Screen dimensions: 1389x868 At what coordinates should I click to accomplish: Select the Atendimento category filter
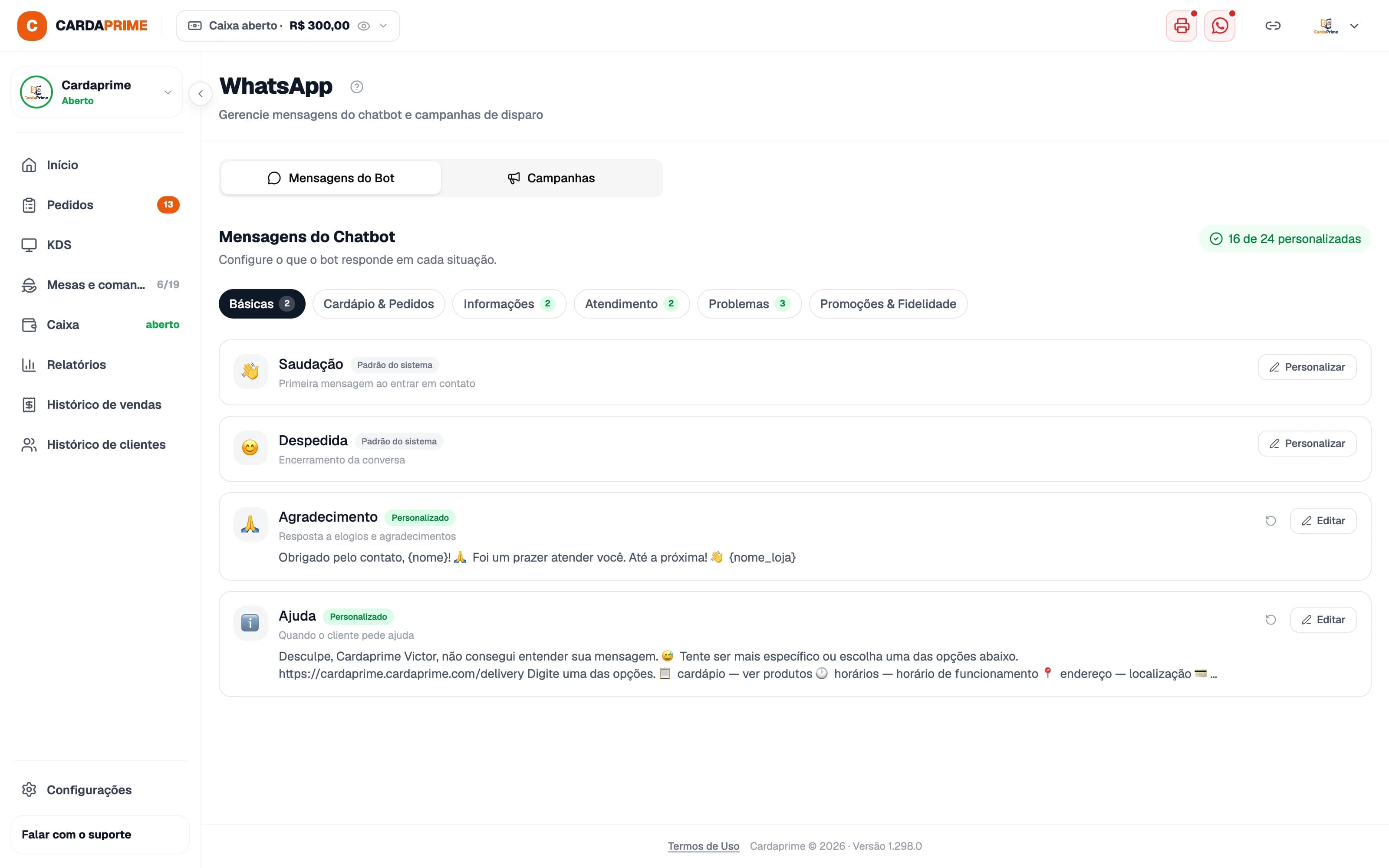click(x=632, y=304)
